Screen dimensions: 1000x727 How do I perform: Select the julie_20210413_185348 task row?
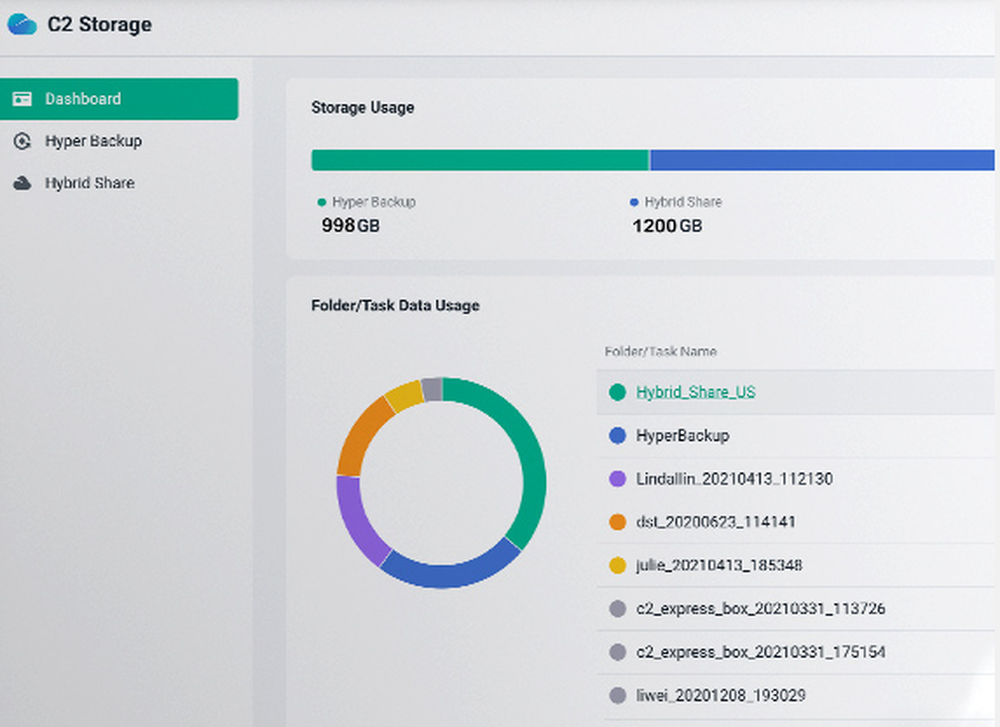[795, 566]
